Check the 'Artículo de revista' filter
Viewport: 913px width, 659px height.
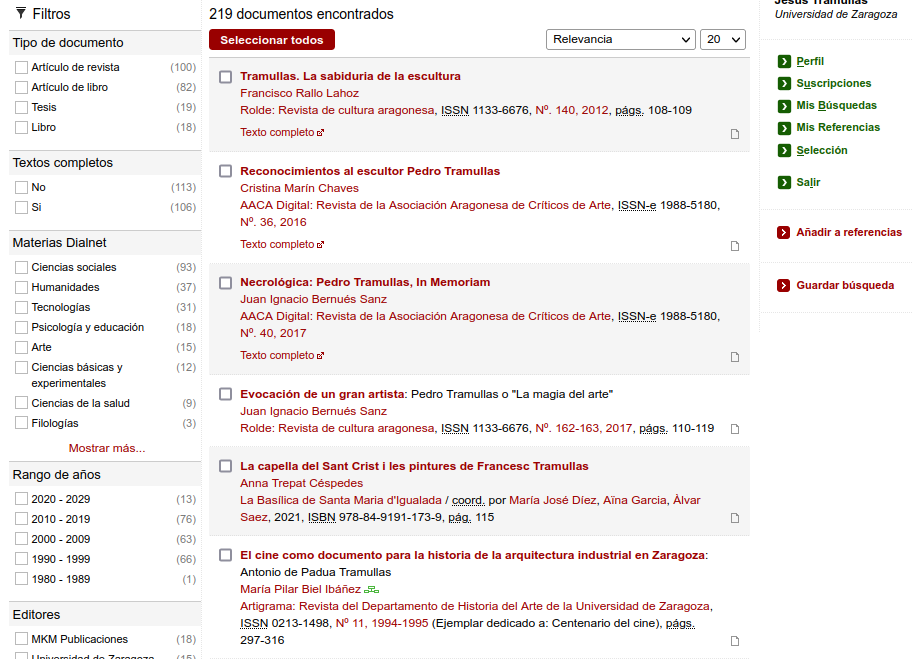click(22, 68)
